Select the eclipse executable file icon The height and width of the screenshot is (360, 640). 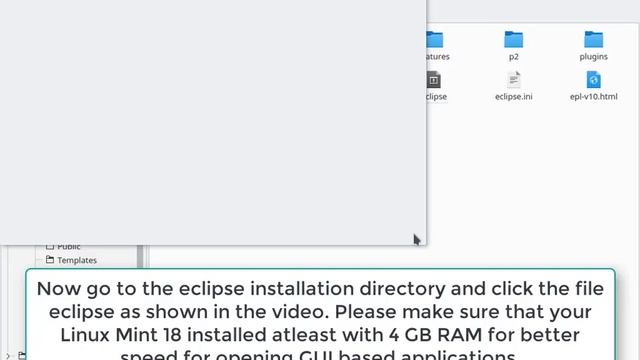434,80
